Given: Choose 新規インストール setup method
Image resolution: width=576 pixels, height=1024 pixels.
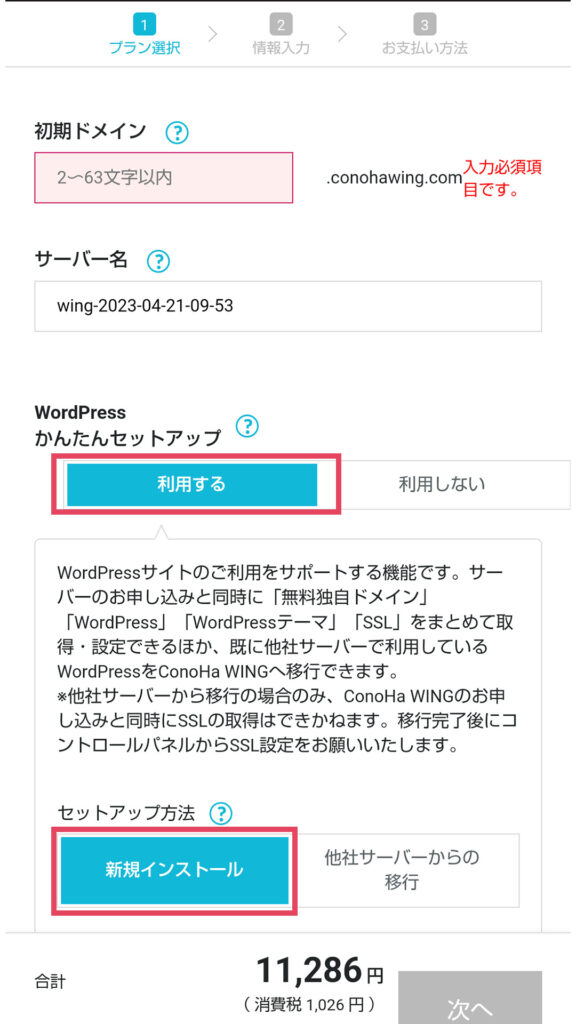Looking at the screenshot, I should (x=174, y=870).
